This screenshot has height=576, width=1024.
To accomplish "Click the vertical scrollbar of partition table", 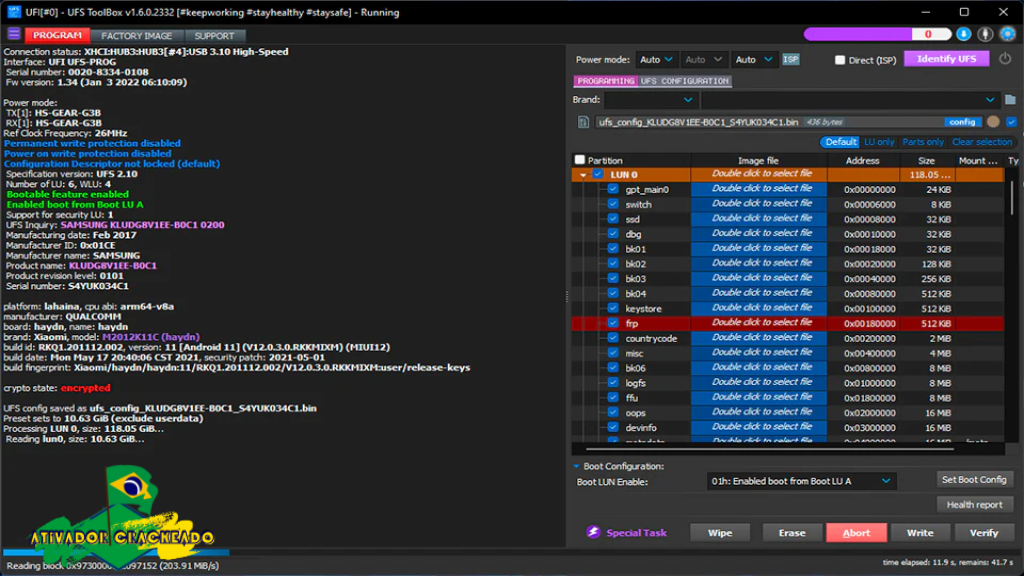I will pyautogui.click(x=1012, y=198).
